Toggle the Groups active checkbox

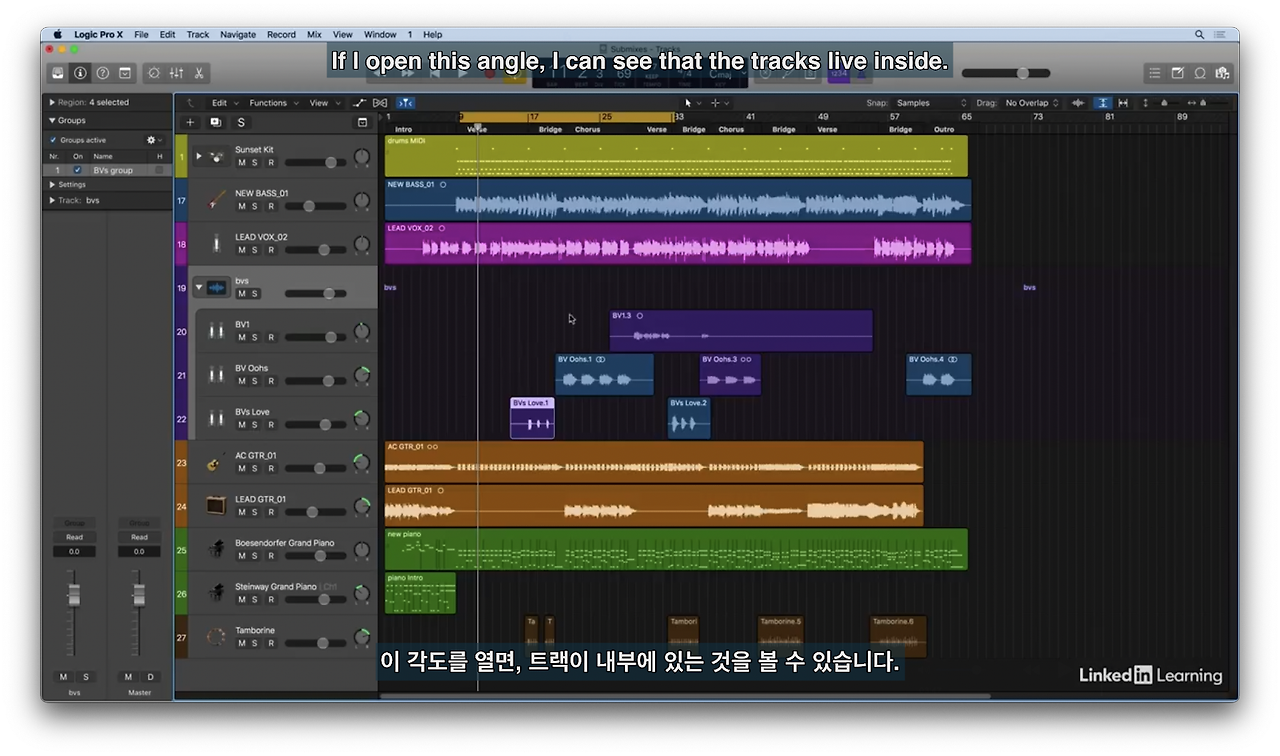tap(53, 140)
